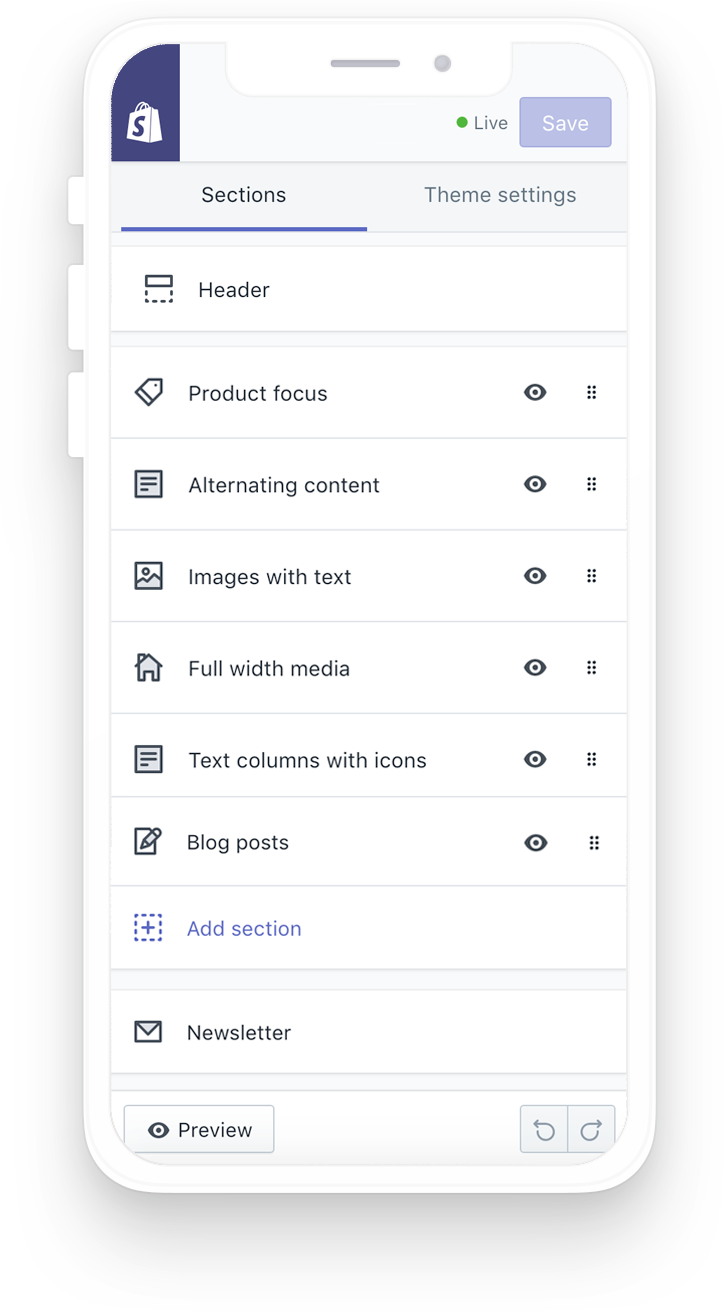The height and width of the screenshot is (1311, 724).
Task: Click the undo arrow icon
Action: click(544, 1130)
